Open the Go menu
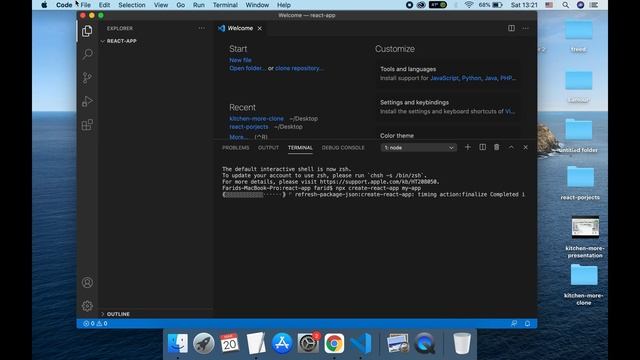 tap(180, 5)
